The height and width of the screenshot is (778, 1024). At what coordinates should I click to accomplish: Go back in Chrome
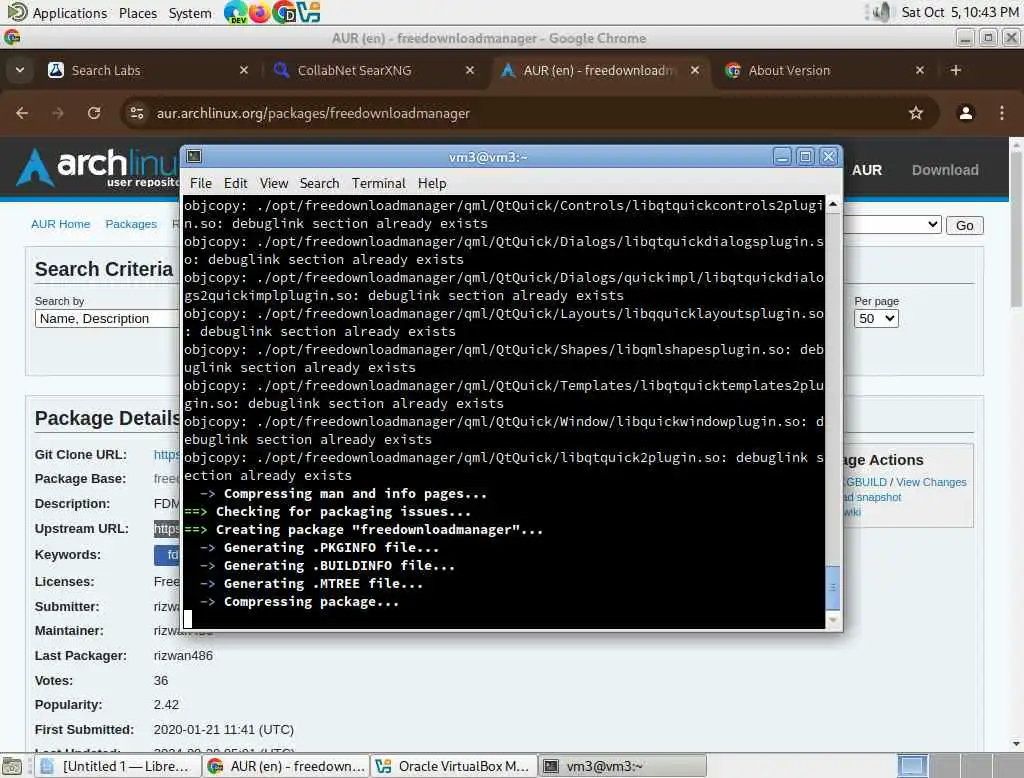coord(22,113)
